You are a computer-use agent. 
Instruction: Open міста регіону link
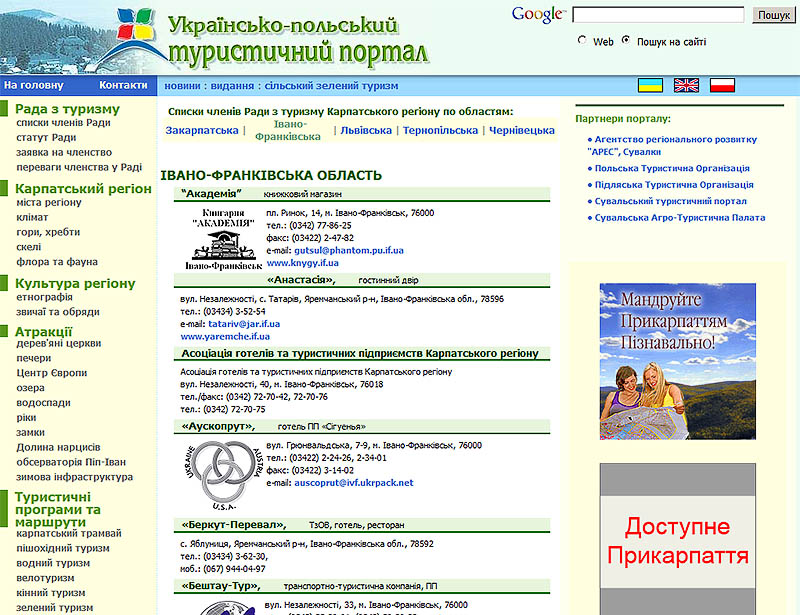(48, 202)
